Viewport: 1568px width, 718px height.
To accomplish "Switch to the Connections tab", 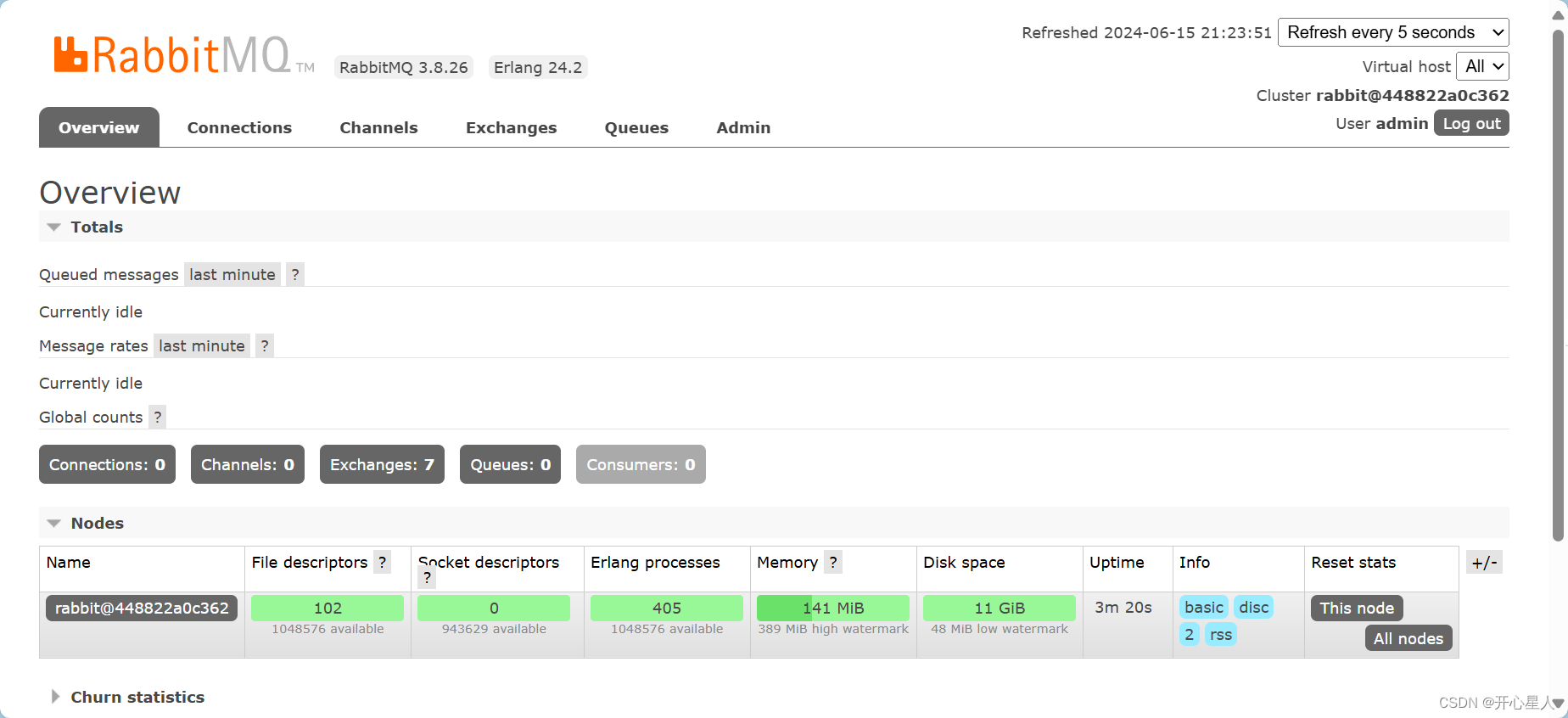I will (239, 127).
